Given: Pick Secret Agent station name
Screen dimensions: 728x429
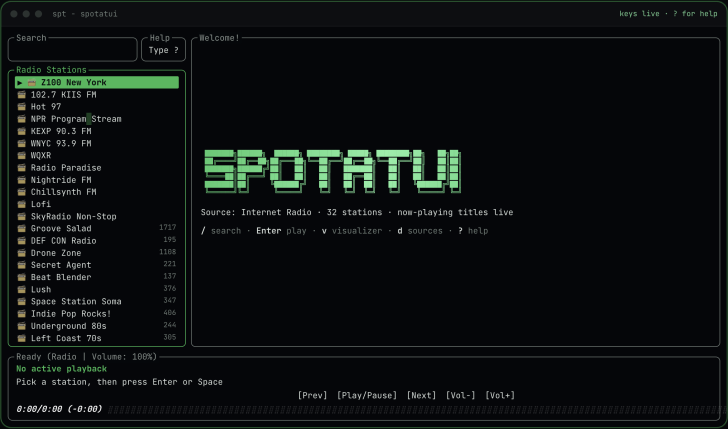Looking at the screenshot, I should (x=61, y=265).
